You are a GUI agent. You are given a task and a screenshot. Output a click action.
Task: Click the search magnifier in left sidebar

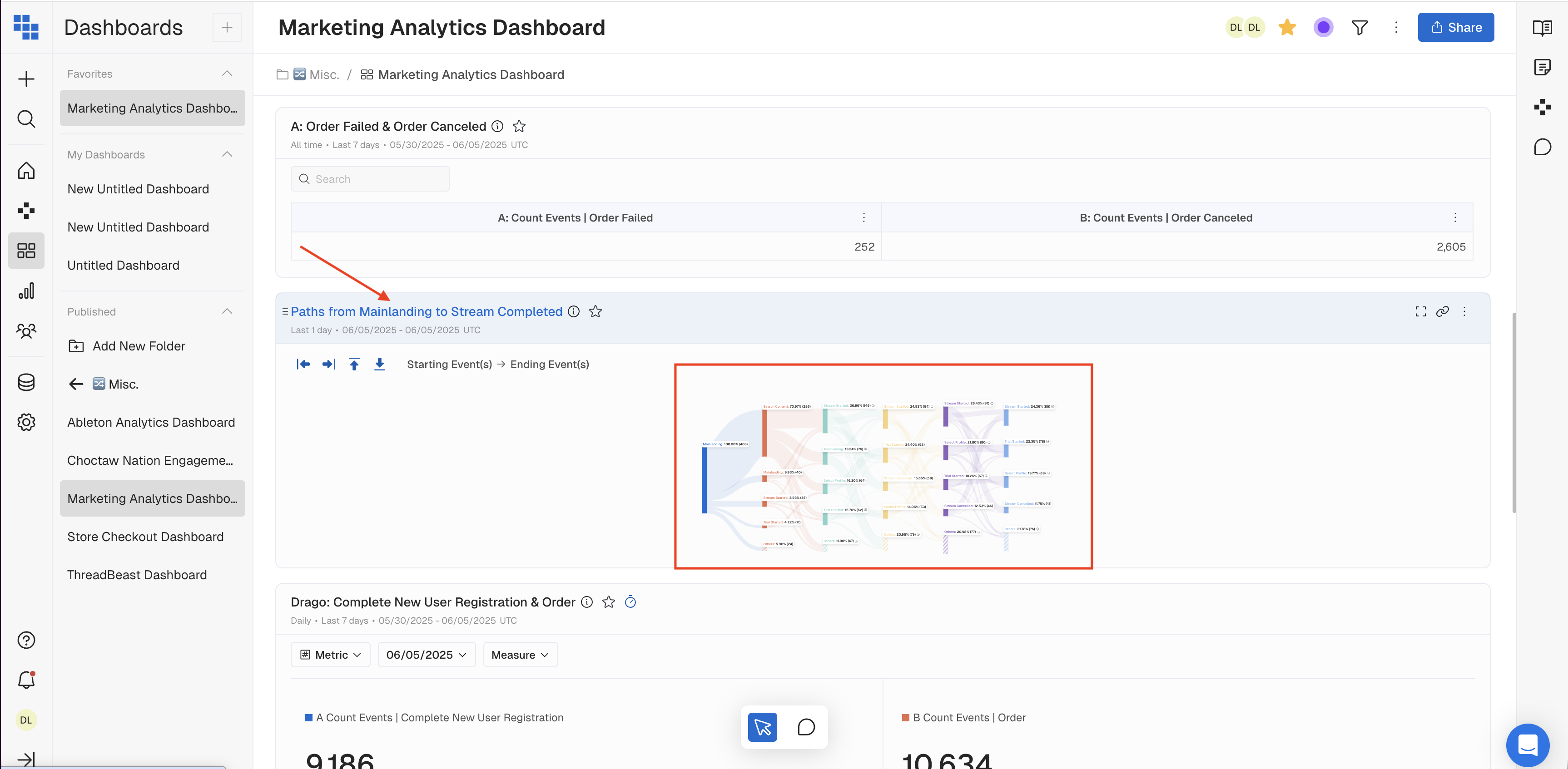click(x=26, y=118)
